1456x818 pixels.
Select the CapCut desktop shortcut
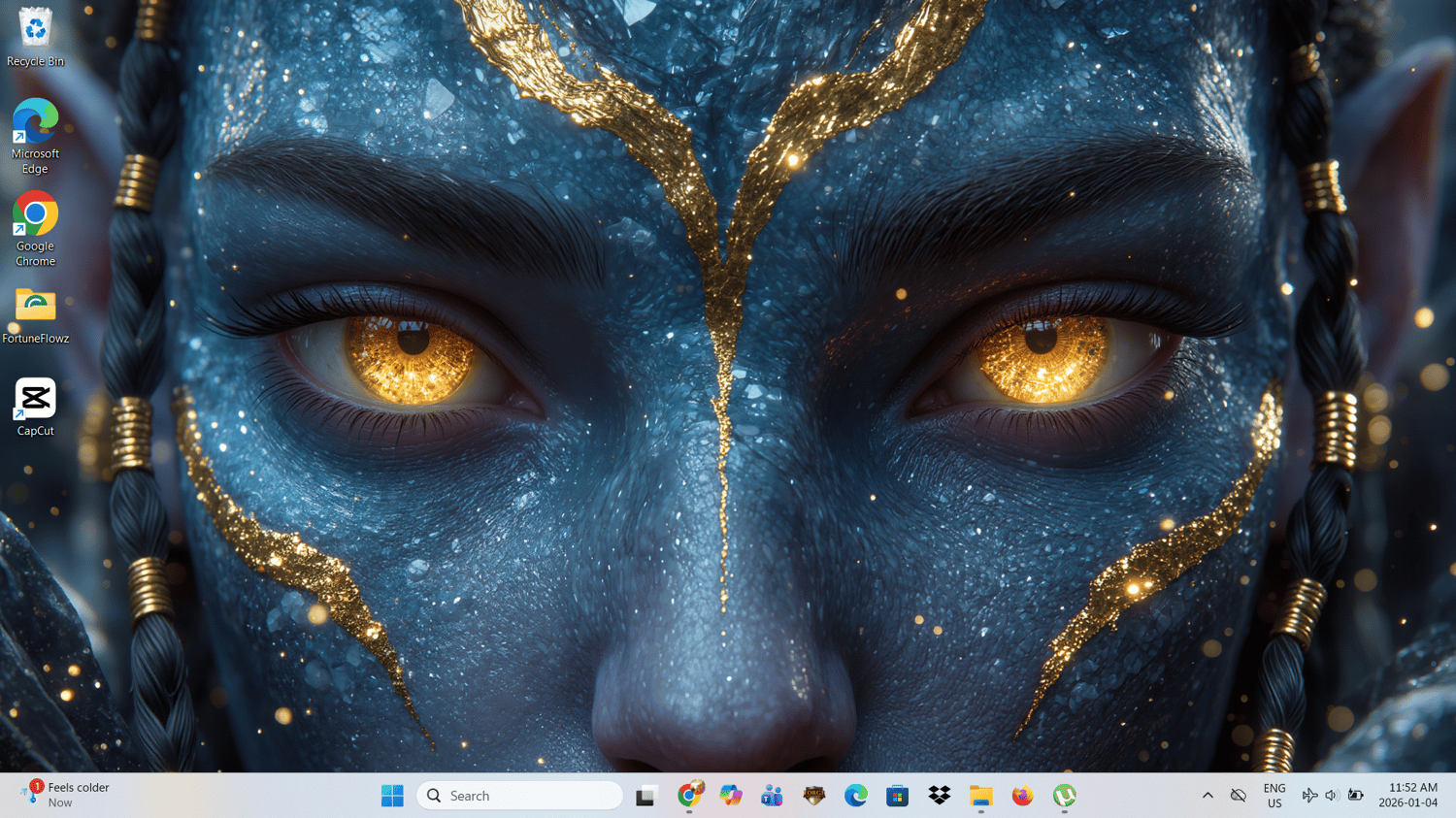point(35,407)
